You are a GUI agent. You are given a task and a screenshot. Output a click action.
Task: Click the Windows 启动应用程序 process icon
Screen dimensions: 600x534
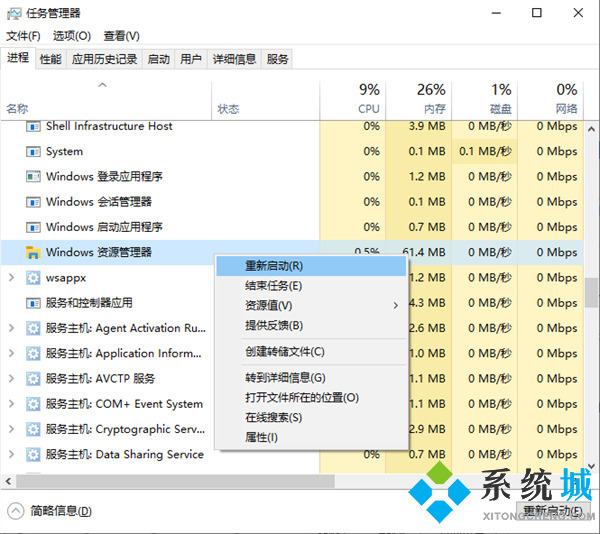pyautogui.click(x=33, y=227)
